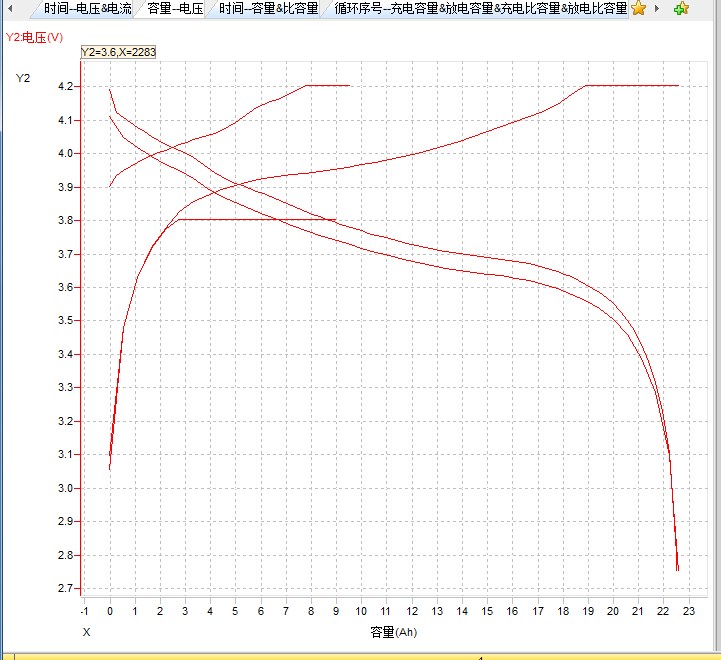721x660 pixels.
Task: Click the 12 tick on capacity axis
Action: [x=412, y=611]
